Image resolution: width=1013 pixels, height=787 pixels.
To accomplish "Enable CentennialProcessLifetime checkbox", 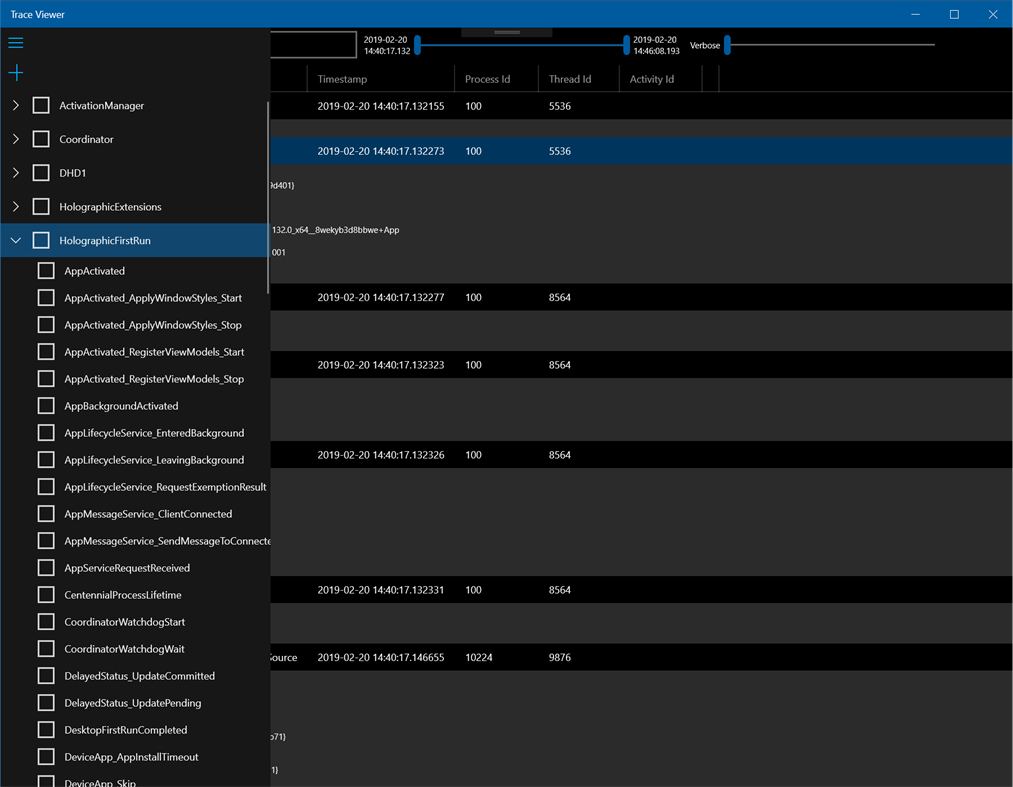I will click(46, 595).
